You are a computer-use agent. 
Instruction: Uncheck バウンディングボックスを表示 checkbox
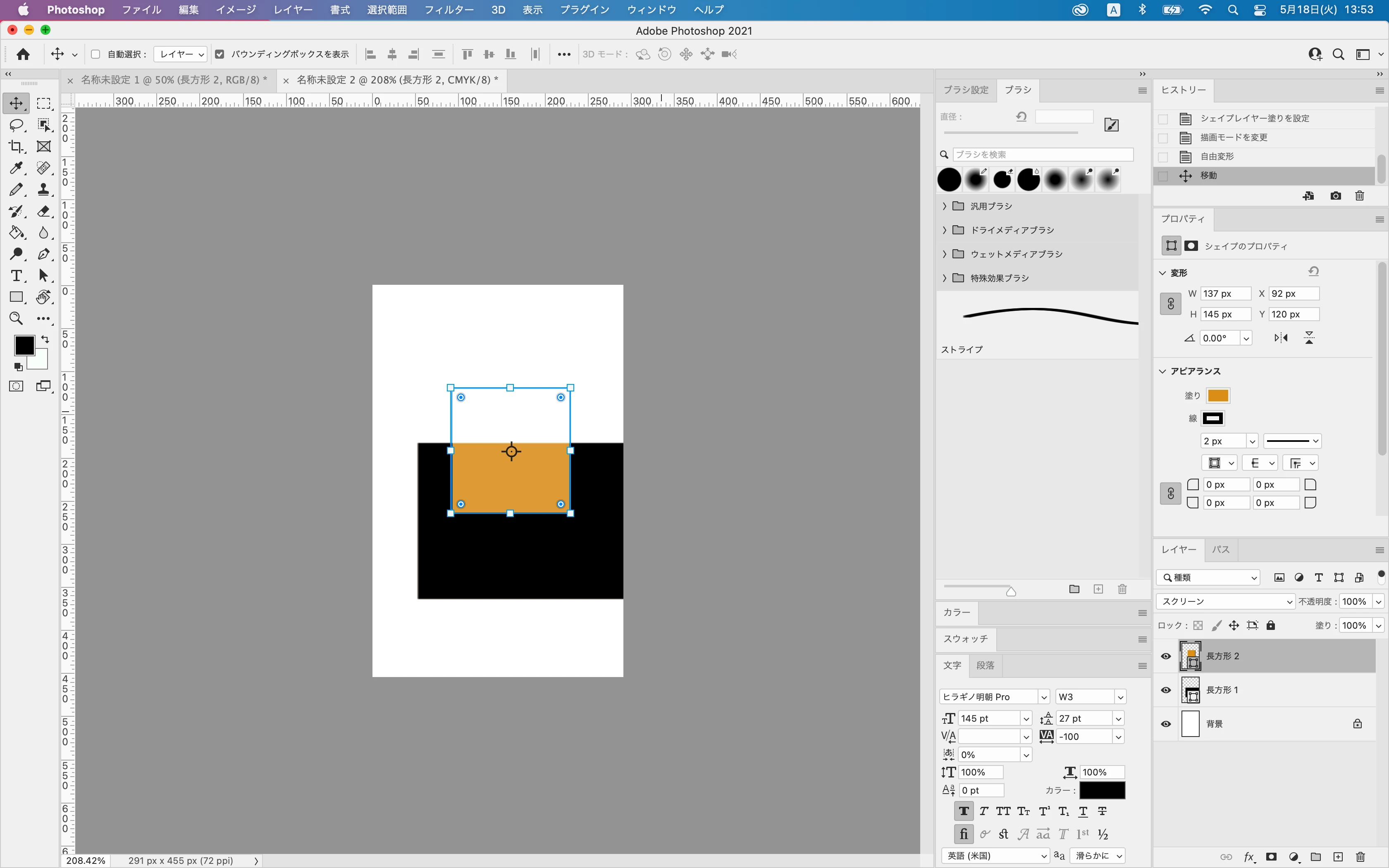tap(219, 54)
